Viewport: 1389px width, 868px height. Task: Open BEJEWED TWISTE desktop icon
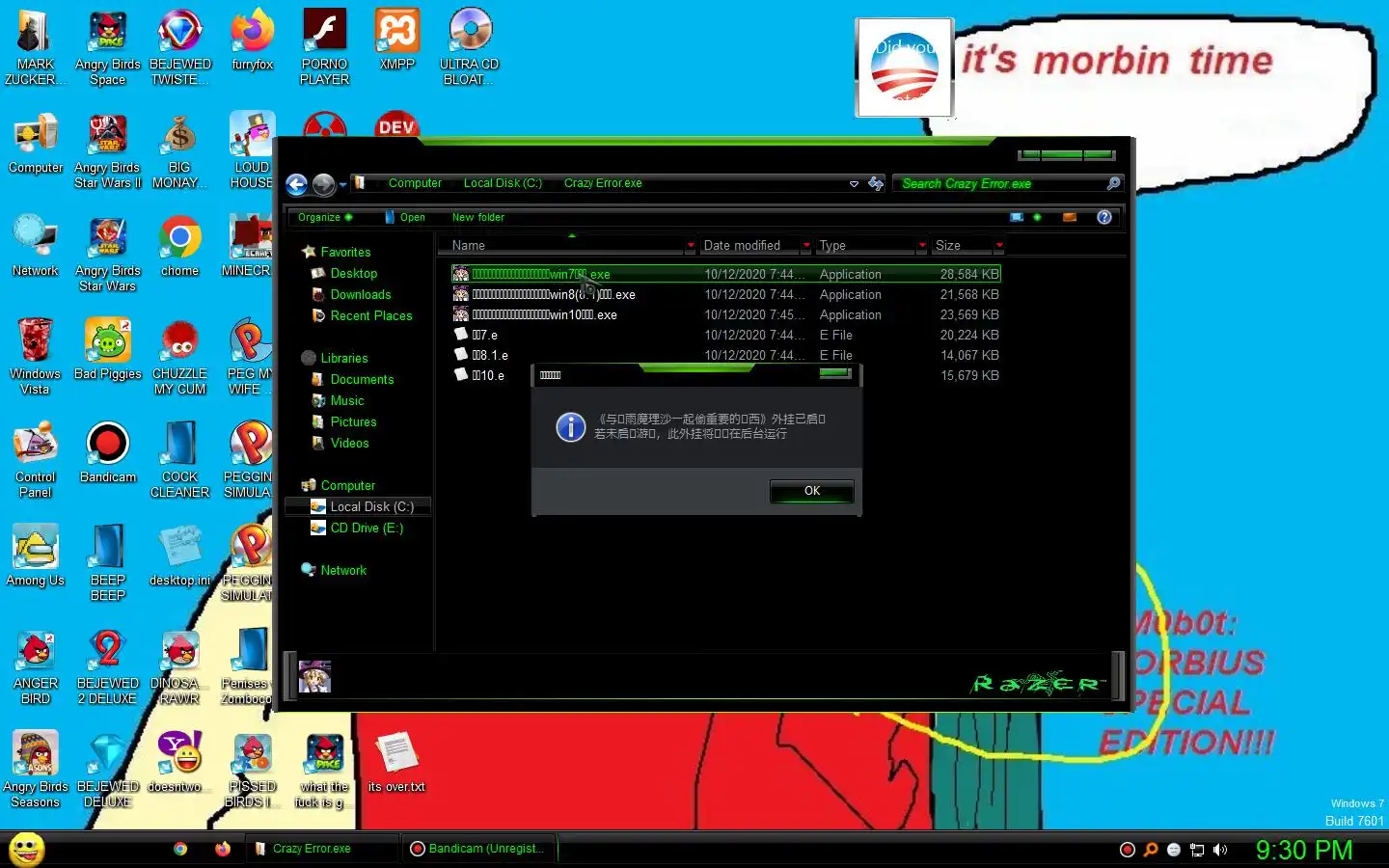pyautogui.click(x=179, y=48)
